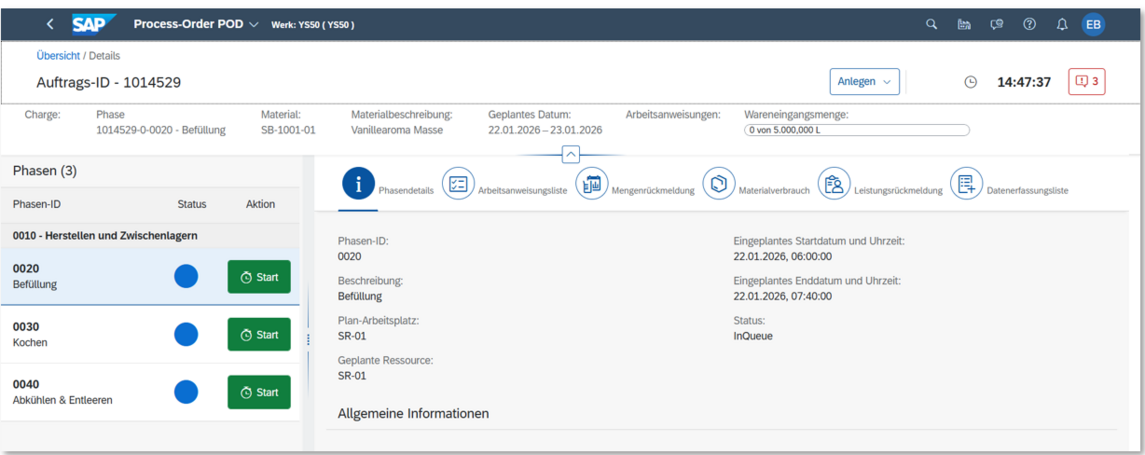
Task: Click the Auftrags-ID - 1014529 title
Action: (109, 83)
